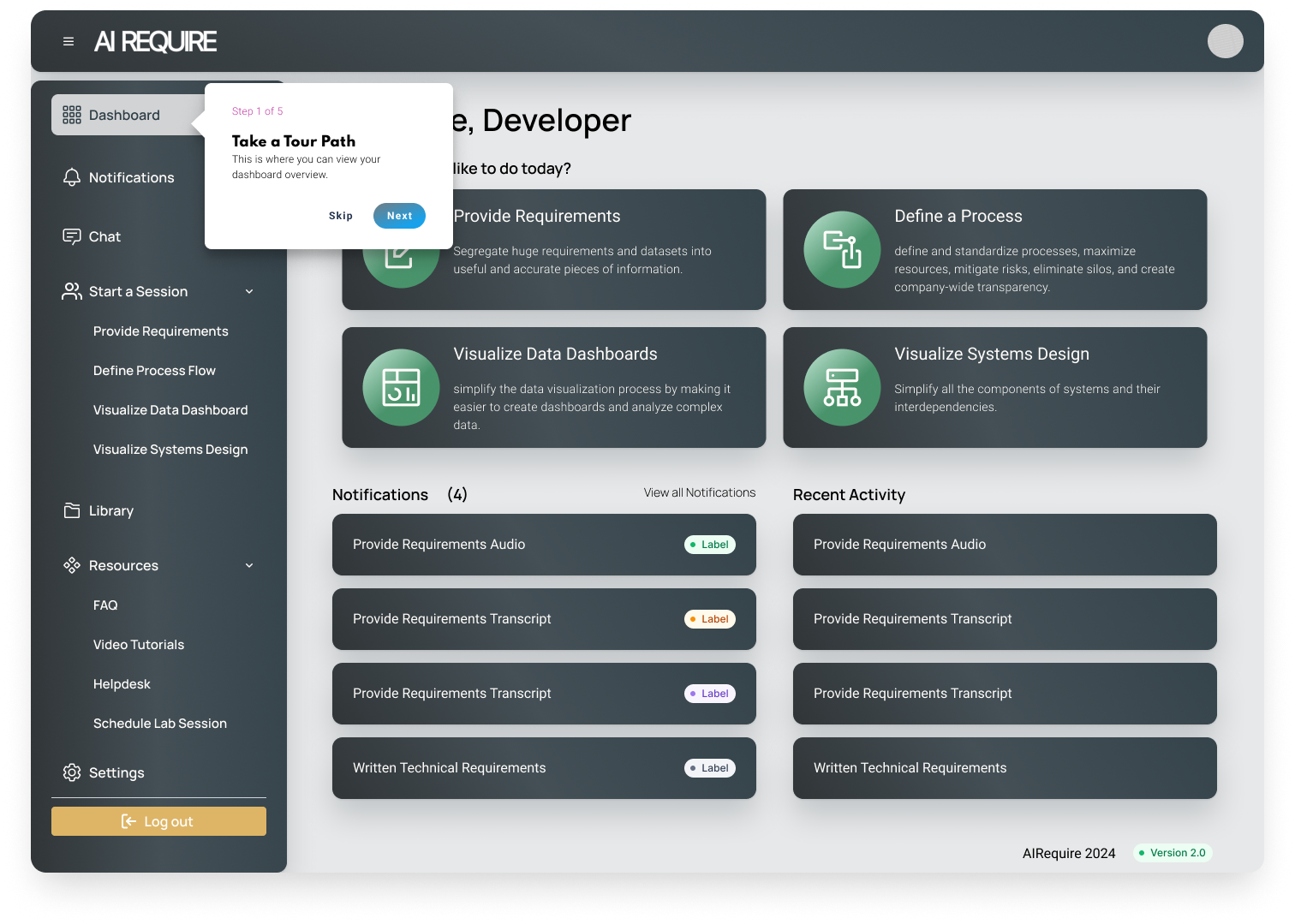Click the orange Label tag in notifications
1295x924 pixels.
710,619
